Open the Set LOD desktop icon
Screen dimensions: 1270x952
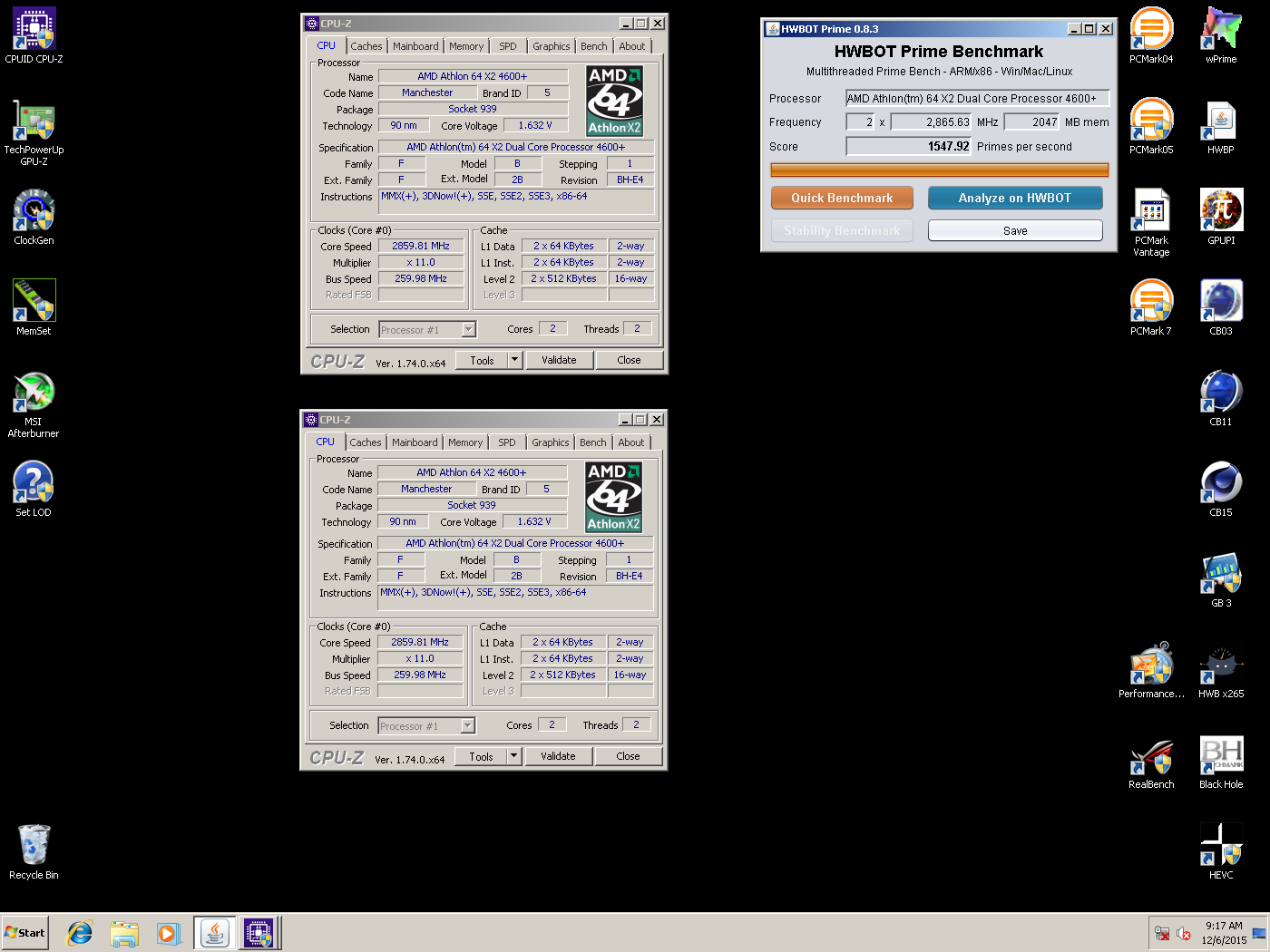point(34,490)
